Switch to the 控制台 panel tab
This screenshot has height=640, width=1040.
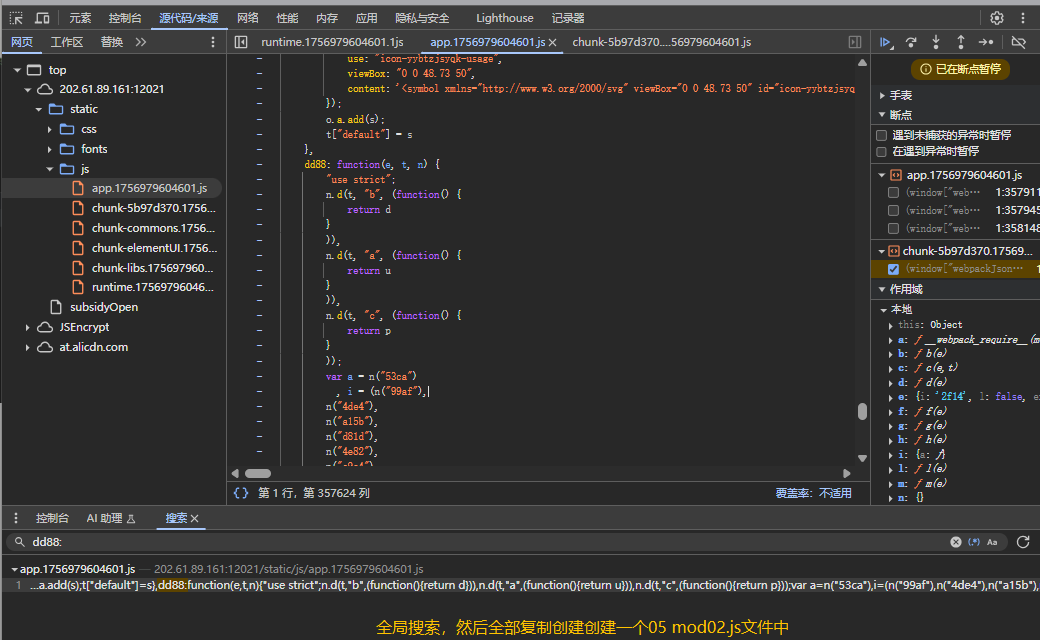[125, 18]
